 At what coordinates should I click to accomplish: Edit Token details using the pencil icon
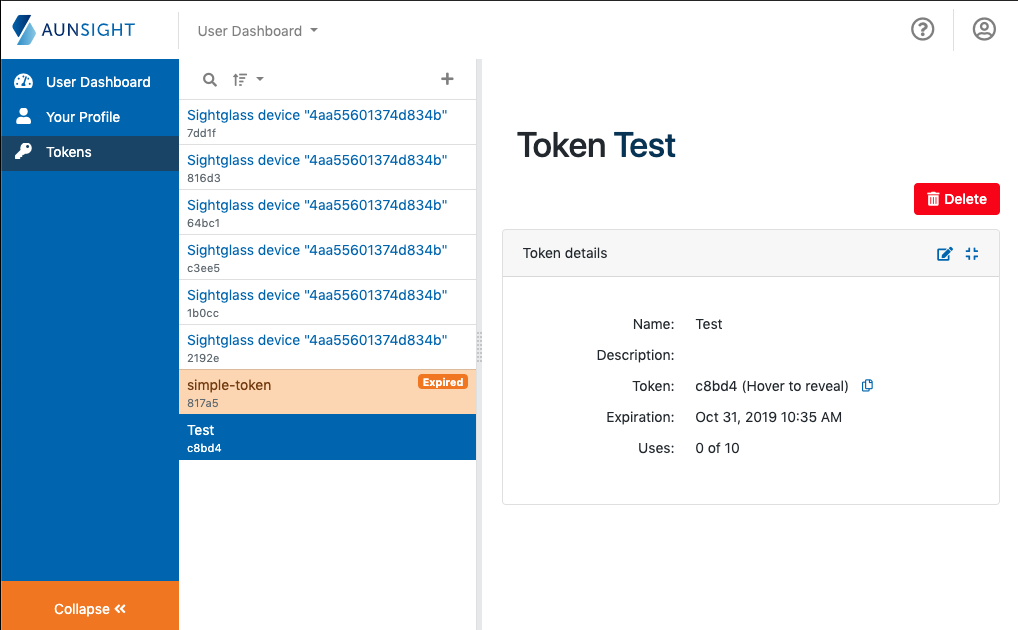pos(944,253)
